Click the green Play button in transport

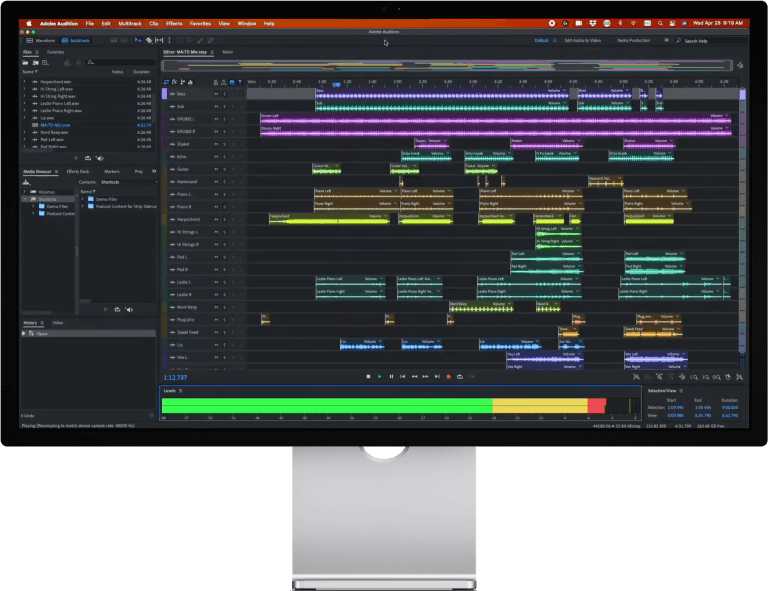[x=380, y=377]
